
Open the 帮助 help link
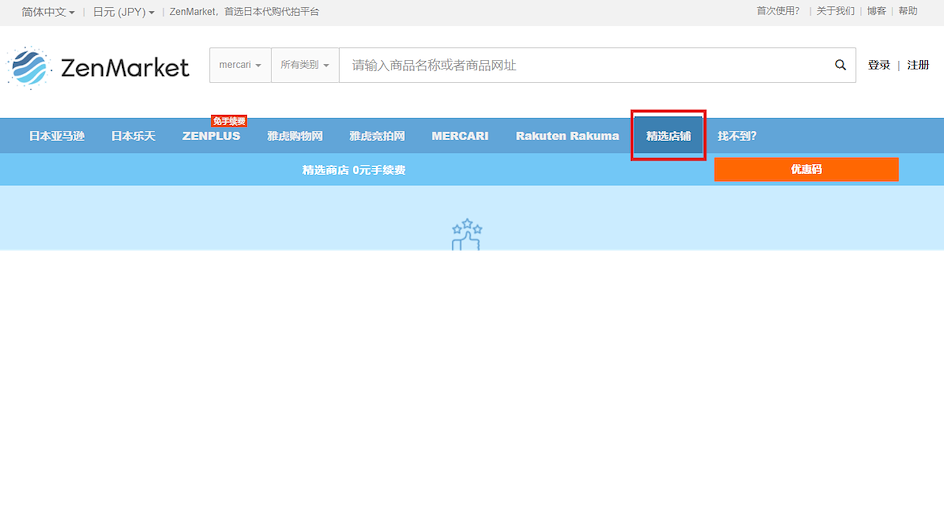[x=908, y=11]
